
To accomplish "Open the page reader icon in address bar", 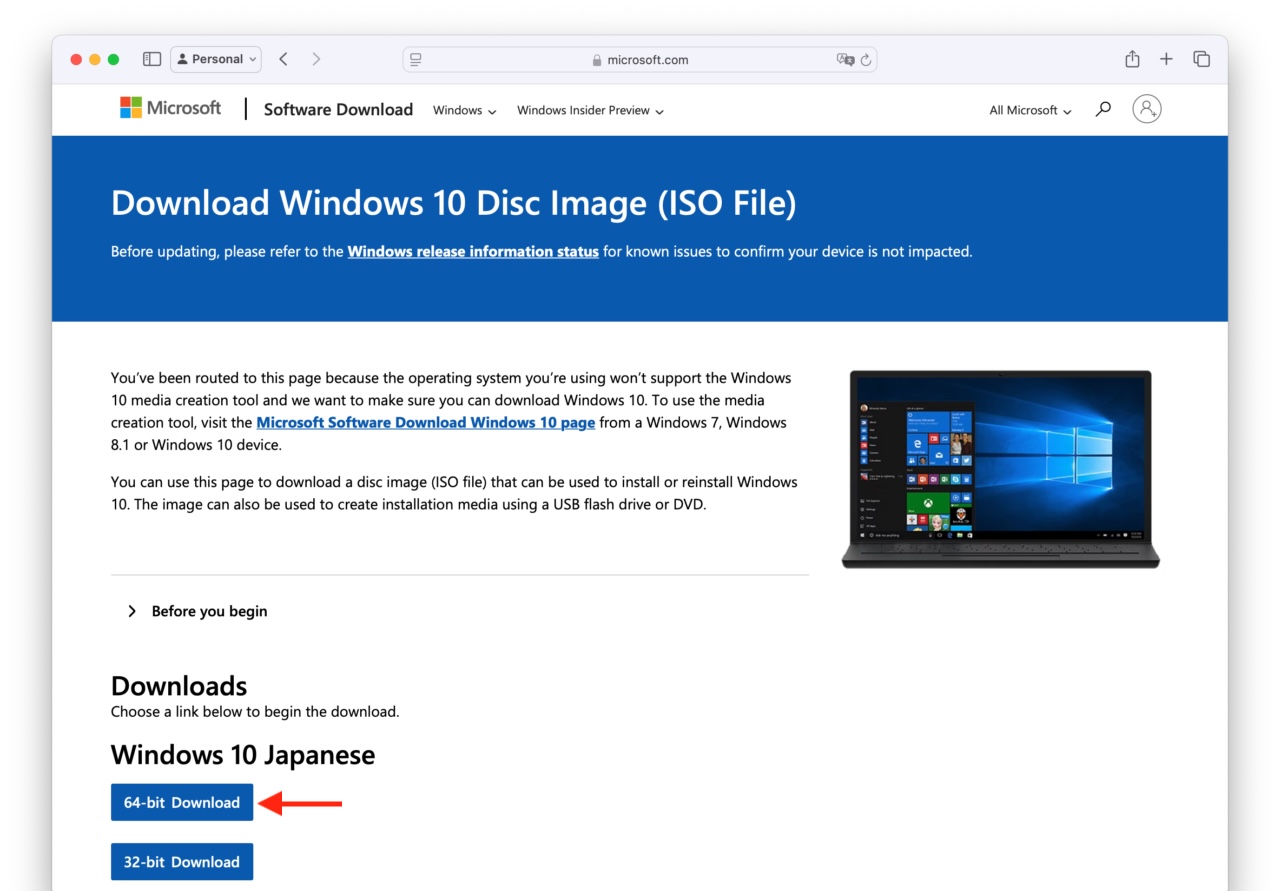I will click(416, 60).
